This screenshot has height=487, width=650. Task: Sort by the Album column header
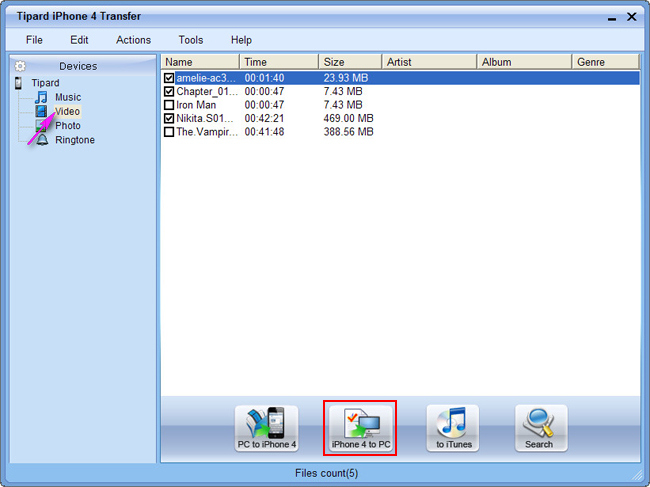(x=524, y=62)
